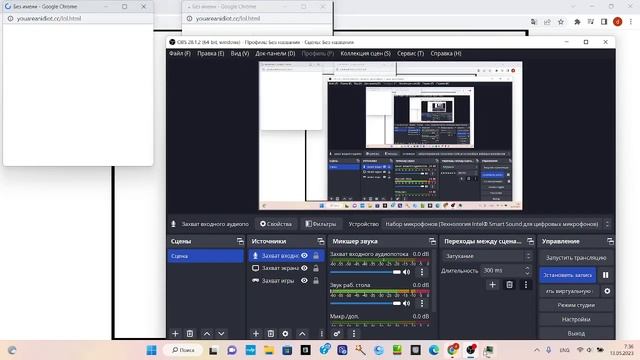Hide the Захват входного source

304,256
